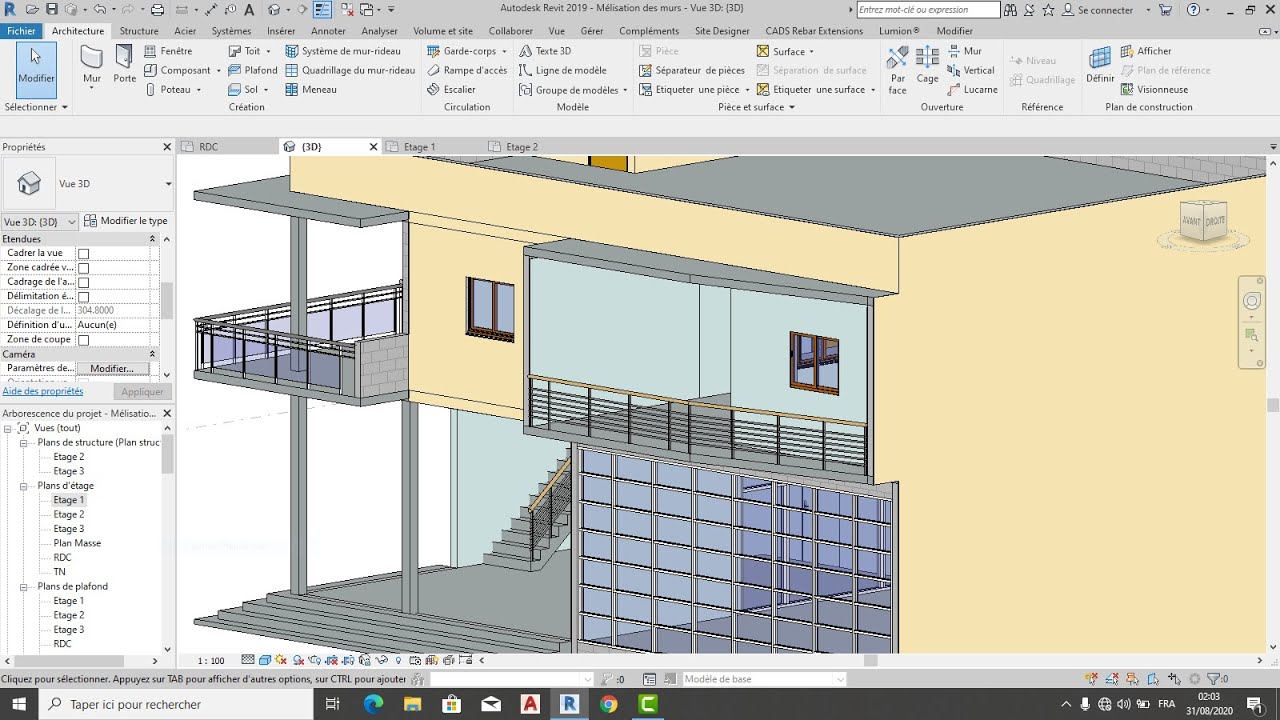Viewport: 1280px width, 720px height.
Task: Open the Structure ribbon tab
Action: pyautogui.click(x=139, y=31)
